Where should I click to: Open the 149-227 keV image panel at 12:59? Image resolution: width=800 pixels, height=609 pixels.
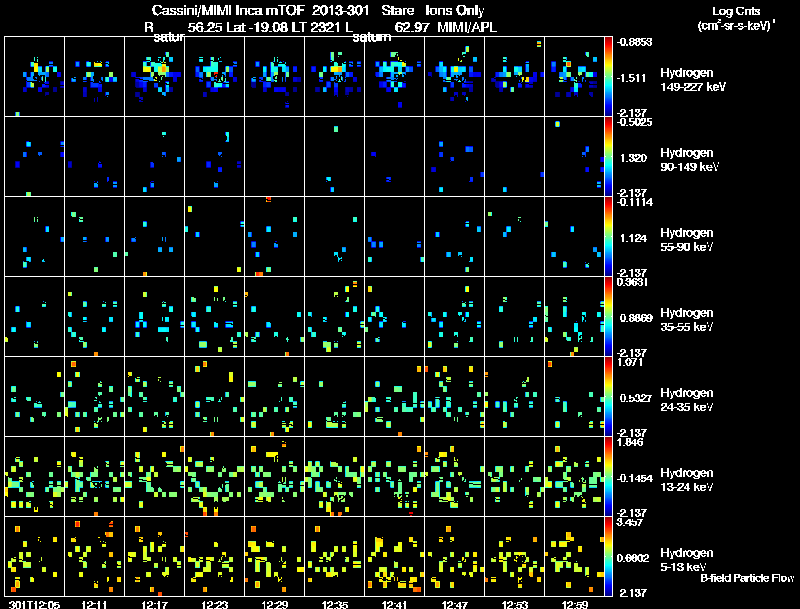574,77
